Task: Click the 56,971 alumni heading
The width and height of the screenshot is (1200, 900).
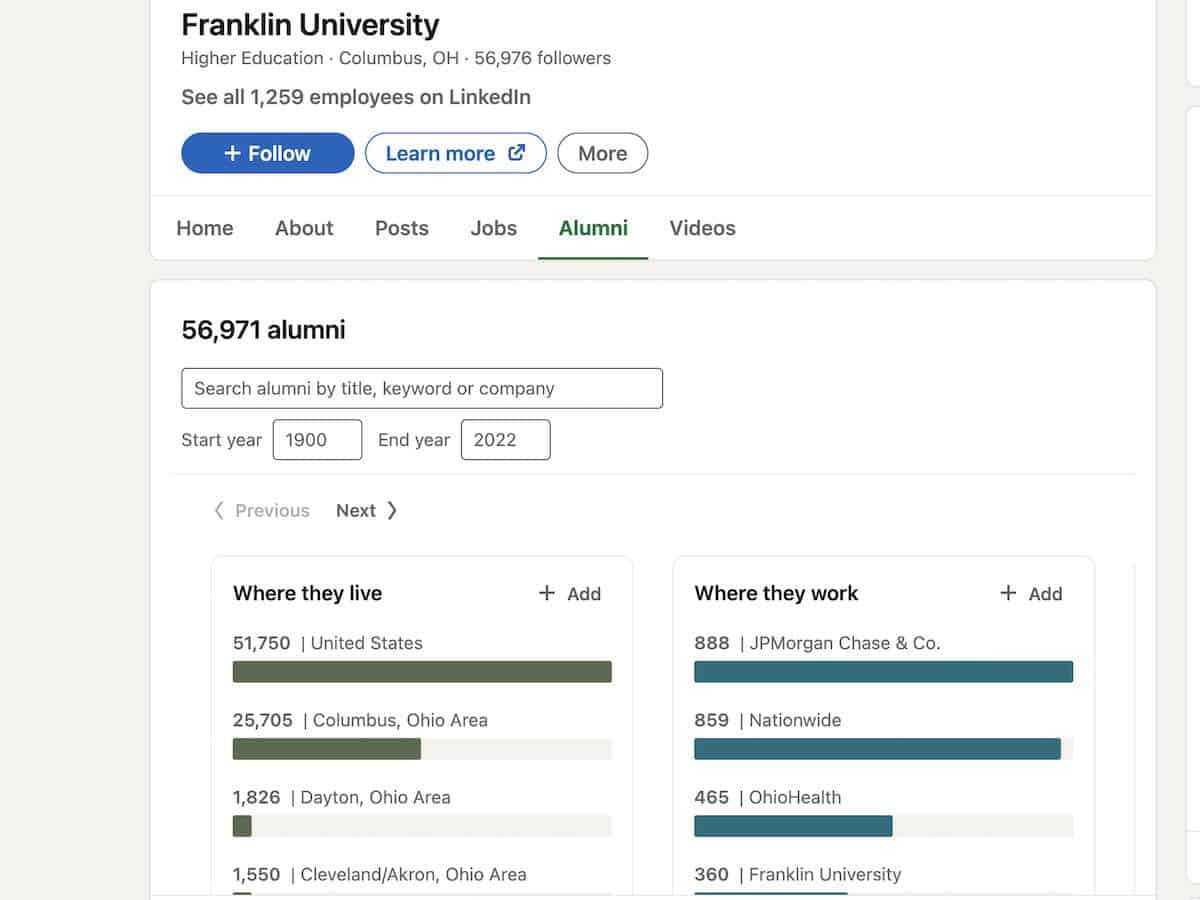Action: pos(263,330)
